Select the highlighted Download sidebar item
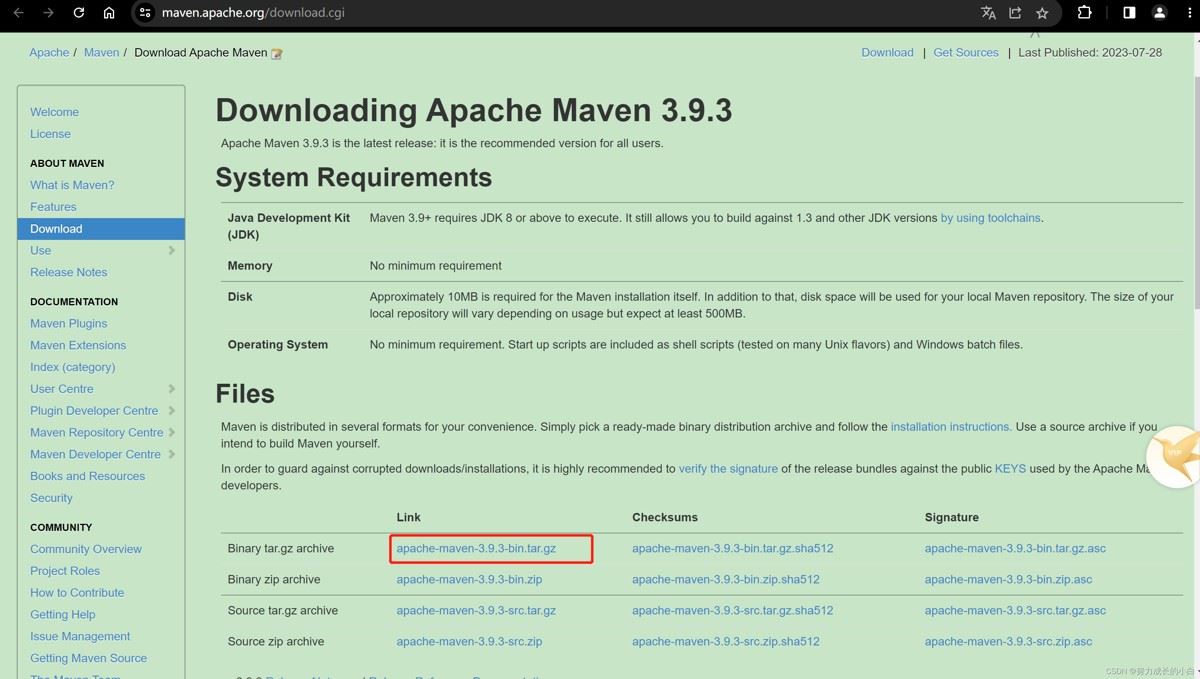1200x679 pixels. click(101, 229)
